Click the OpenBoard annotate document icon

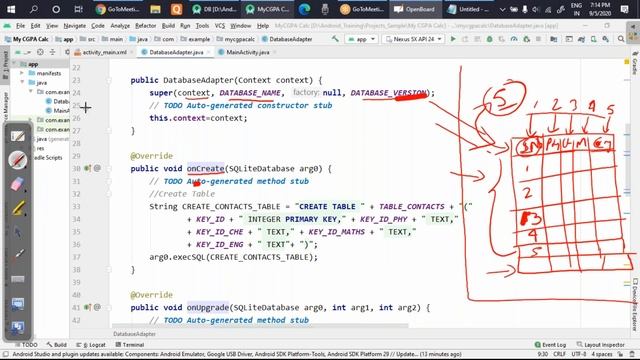[x=18, y=136]
